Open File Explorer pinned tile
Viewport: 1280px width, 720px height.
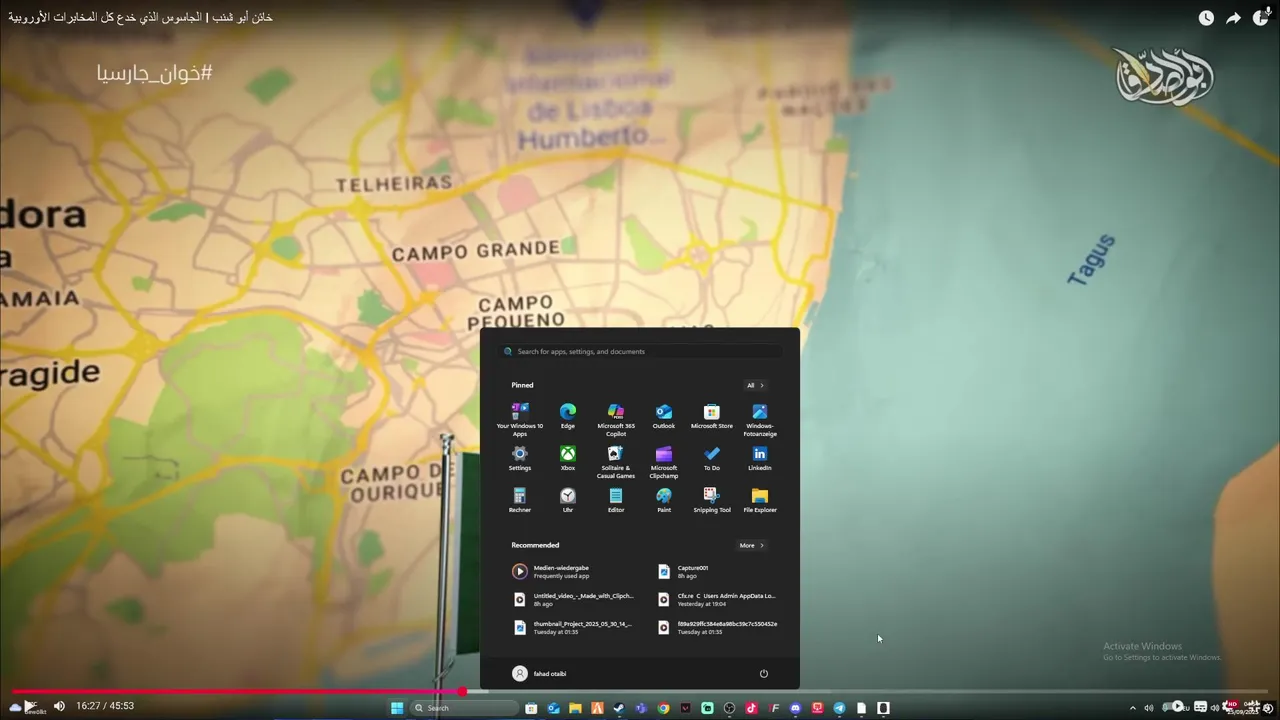(760, 500)
